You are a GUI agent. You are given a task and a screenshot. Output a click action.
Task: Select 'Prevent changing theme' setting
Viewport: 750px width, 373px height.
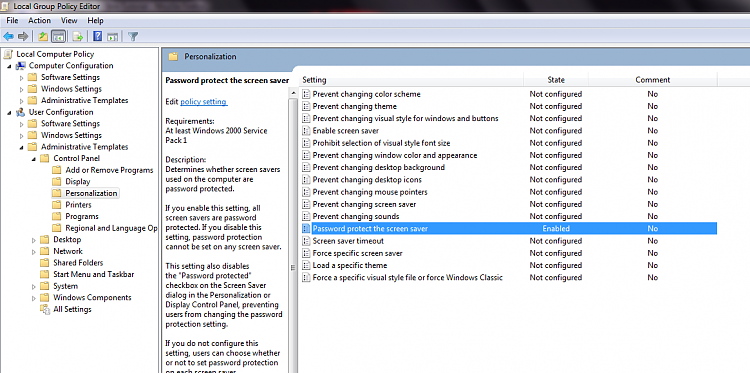click(x=354, y=106)
